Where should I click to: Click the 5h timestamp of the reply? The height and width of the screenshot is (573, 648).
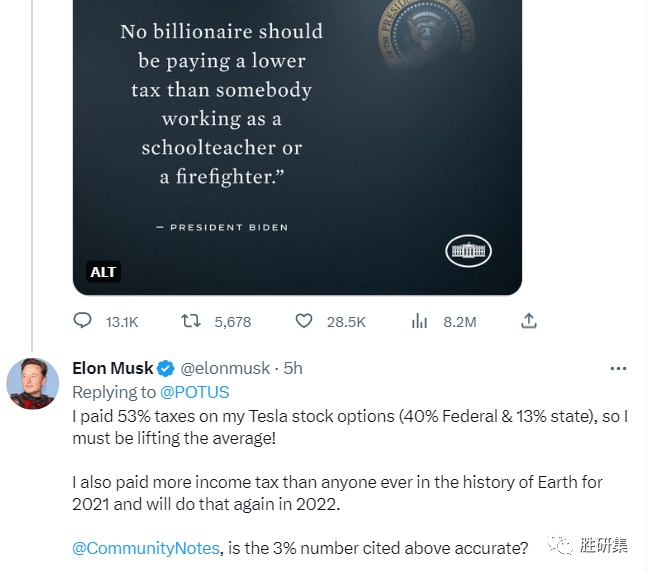pos(293,368)
